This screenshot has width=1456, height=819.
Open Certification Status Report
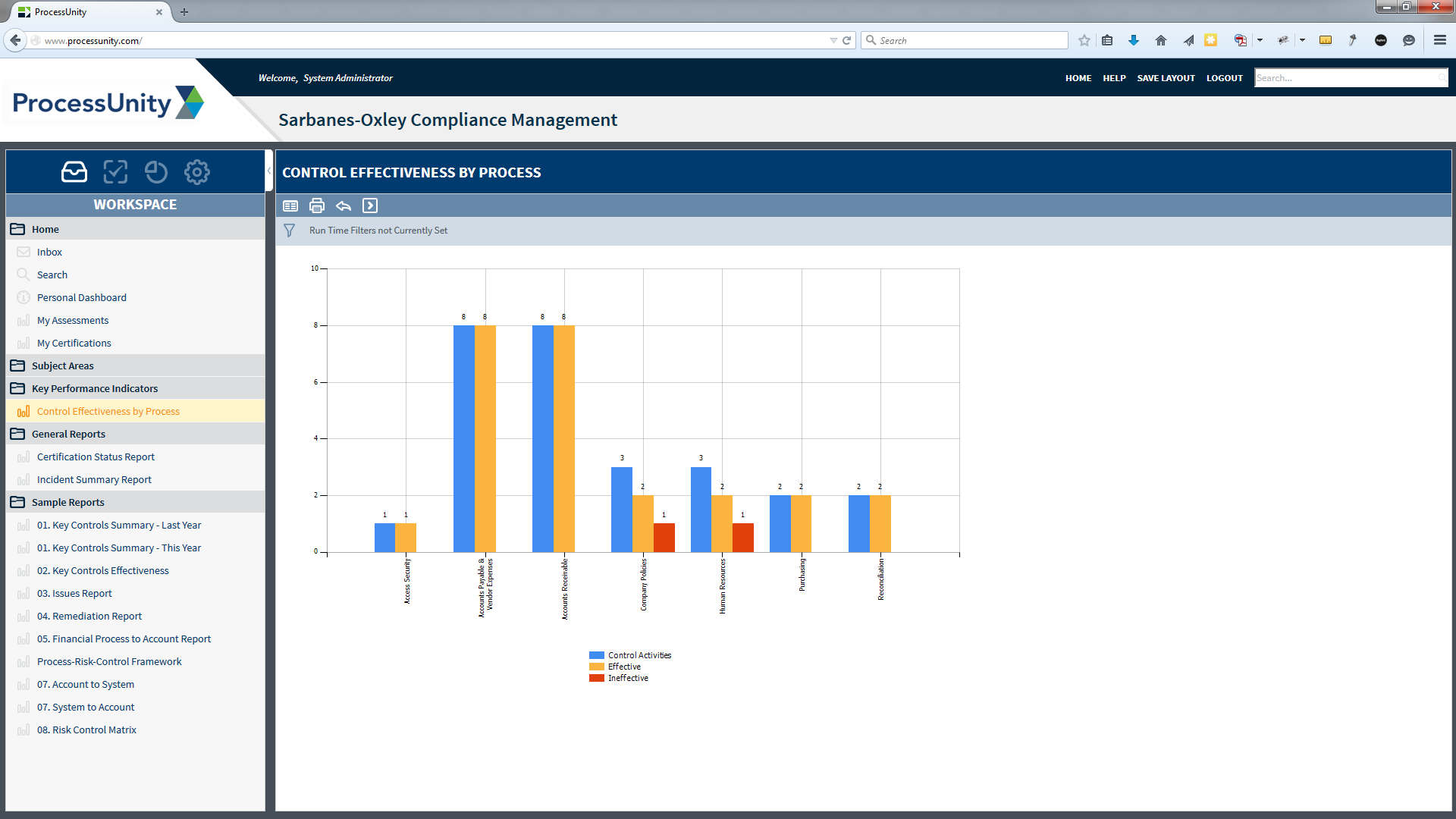tap(96, 457)
